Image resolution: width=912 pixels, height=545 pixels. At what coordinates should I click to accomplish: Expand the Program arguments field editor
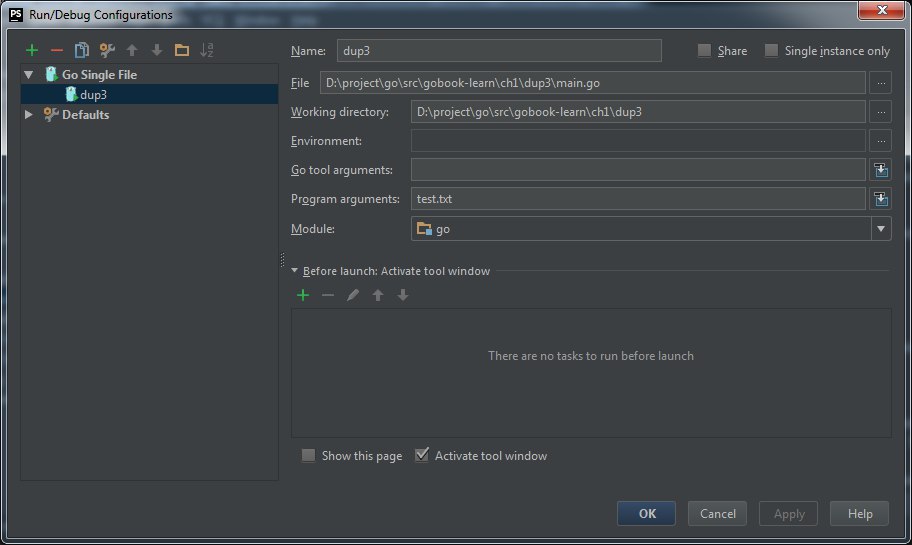coord(880,199)
